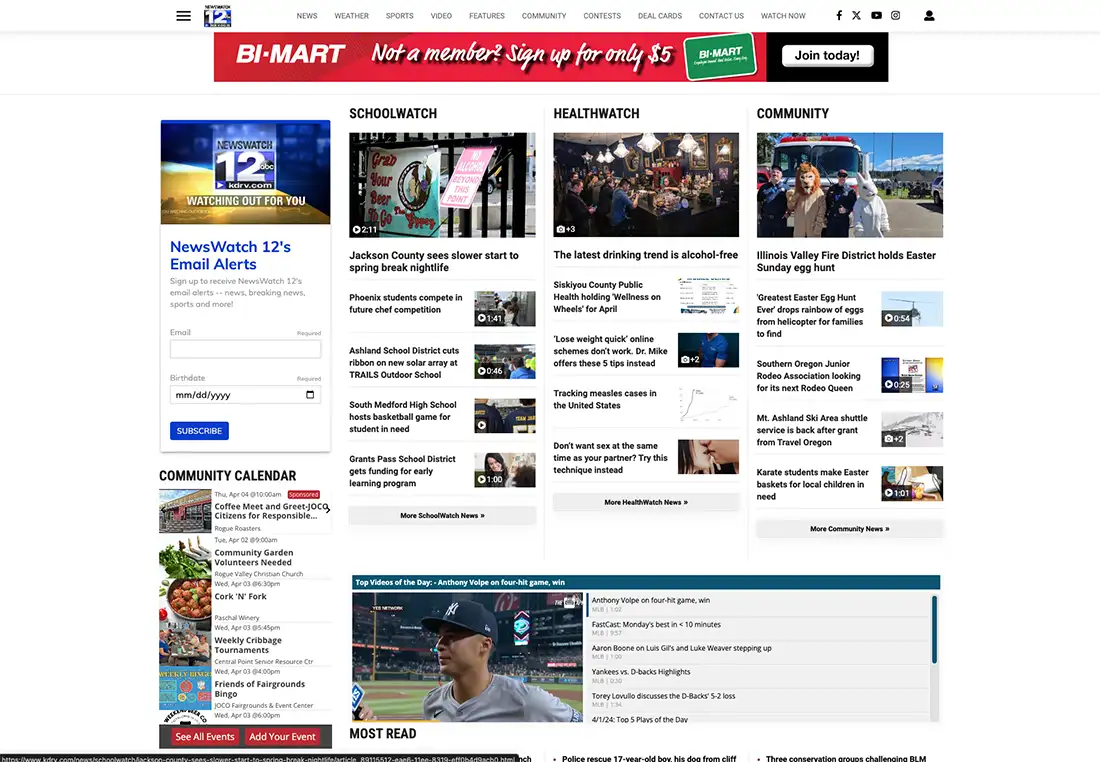Open the CONTESTS menu item

click(602, 15)
